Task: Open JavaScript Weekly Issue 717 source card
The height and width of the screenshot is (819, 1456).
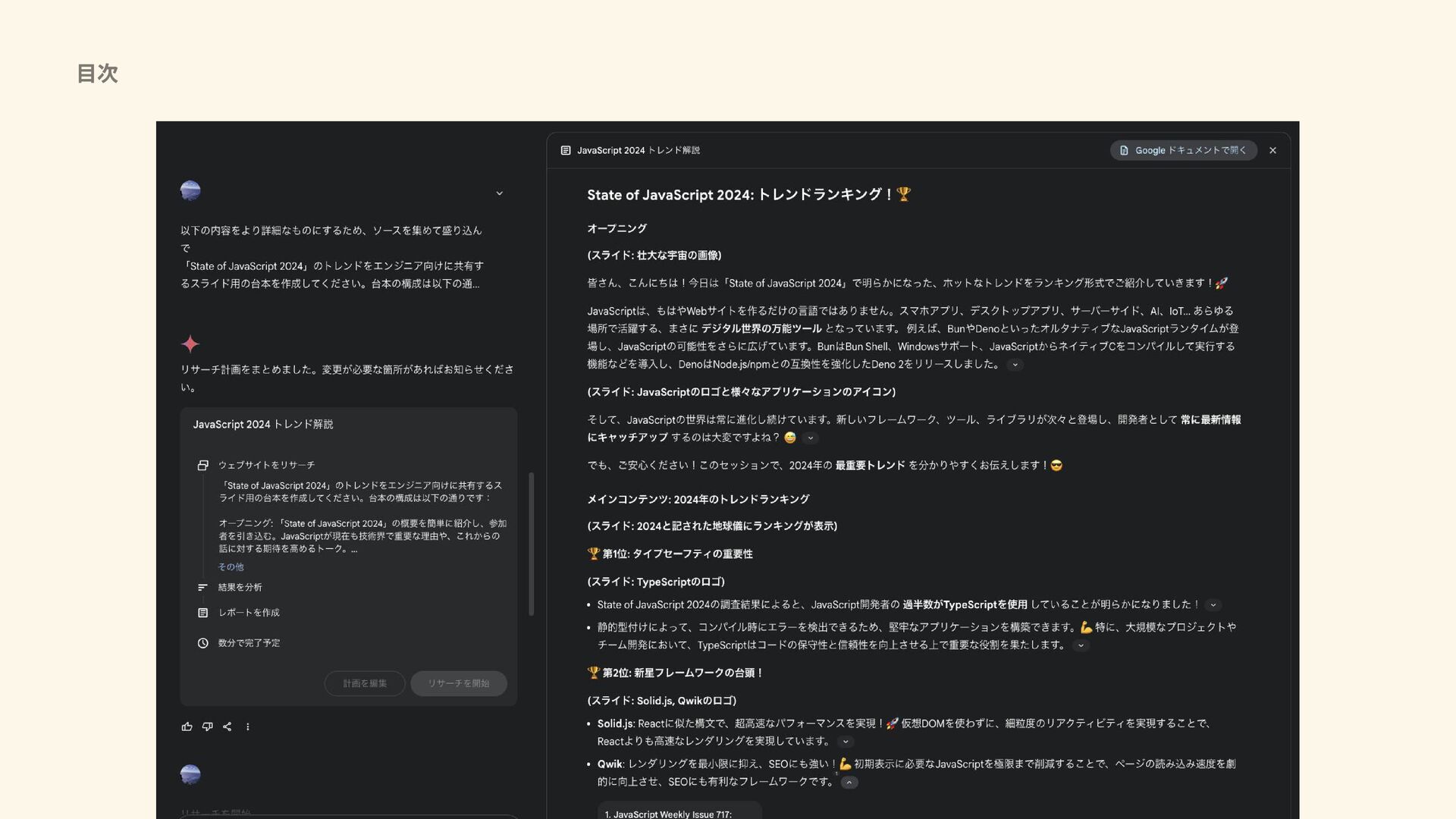Action: [679, 811]
